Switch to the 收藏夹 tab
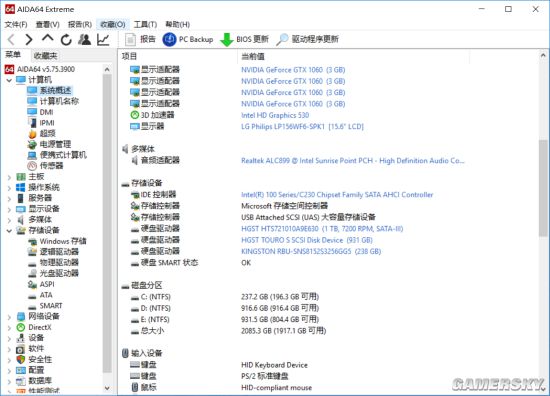The image size is (550, 396). click(45, 55)
